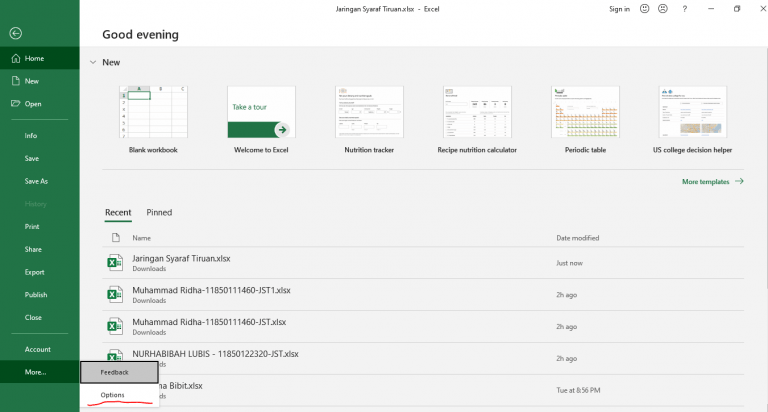Screen dimensions: 768x412
Task: Open the help question mark icon
Action: pyautogui.click(x=685, y=9)
